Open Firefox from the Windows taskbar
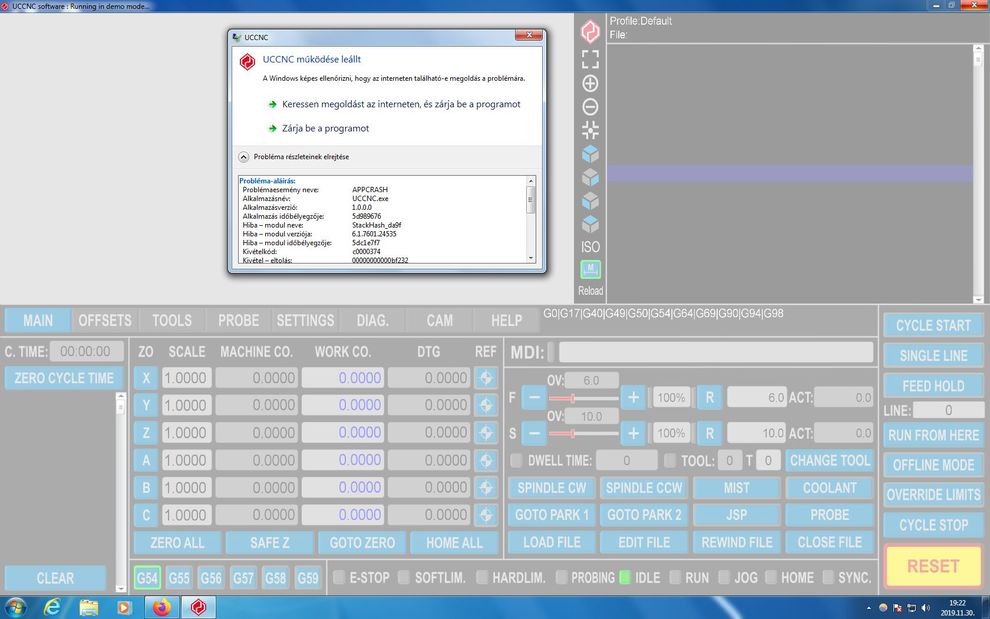The width and height of the screenshot is (990, 619). [161, 607]
